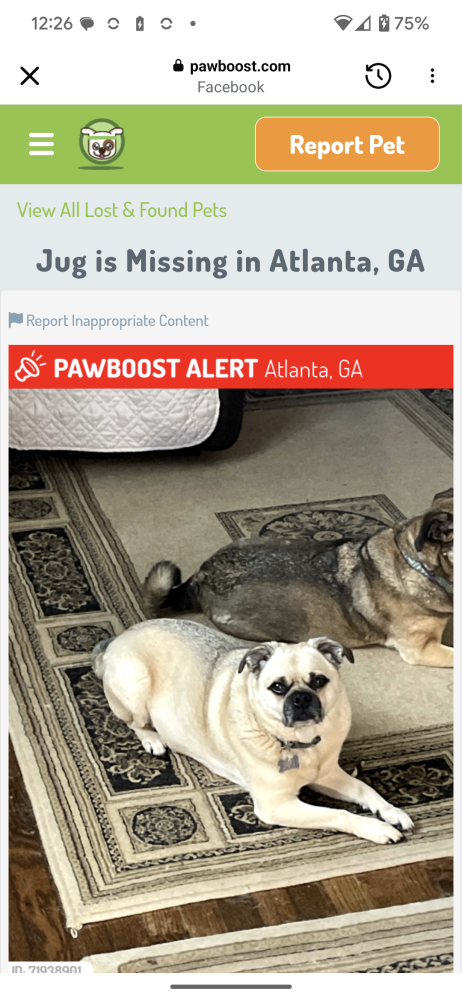Tap the PawBoost dog logo
The height and width of the screenshot is (1000, 462).
pos(101,144)
